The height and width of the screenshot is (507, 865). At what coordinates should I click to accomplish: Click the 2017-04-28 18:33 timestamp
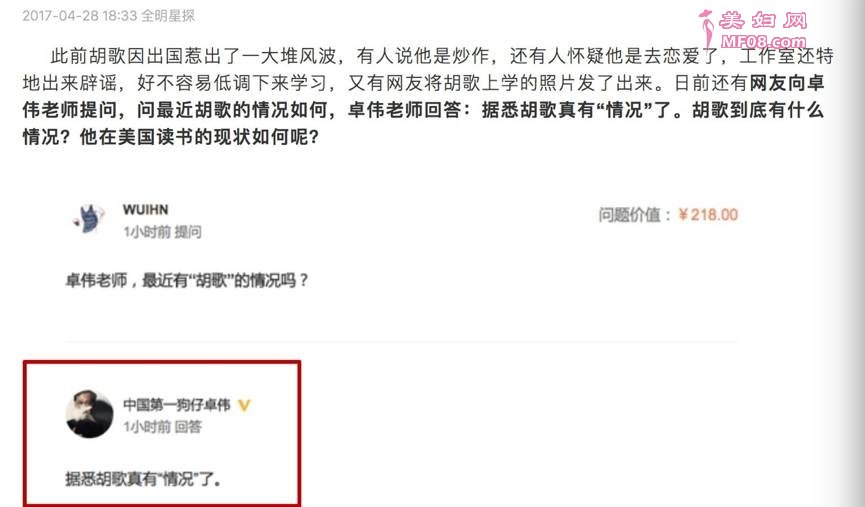(79, 15)
